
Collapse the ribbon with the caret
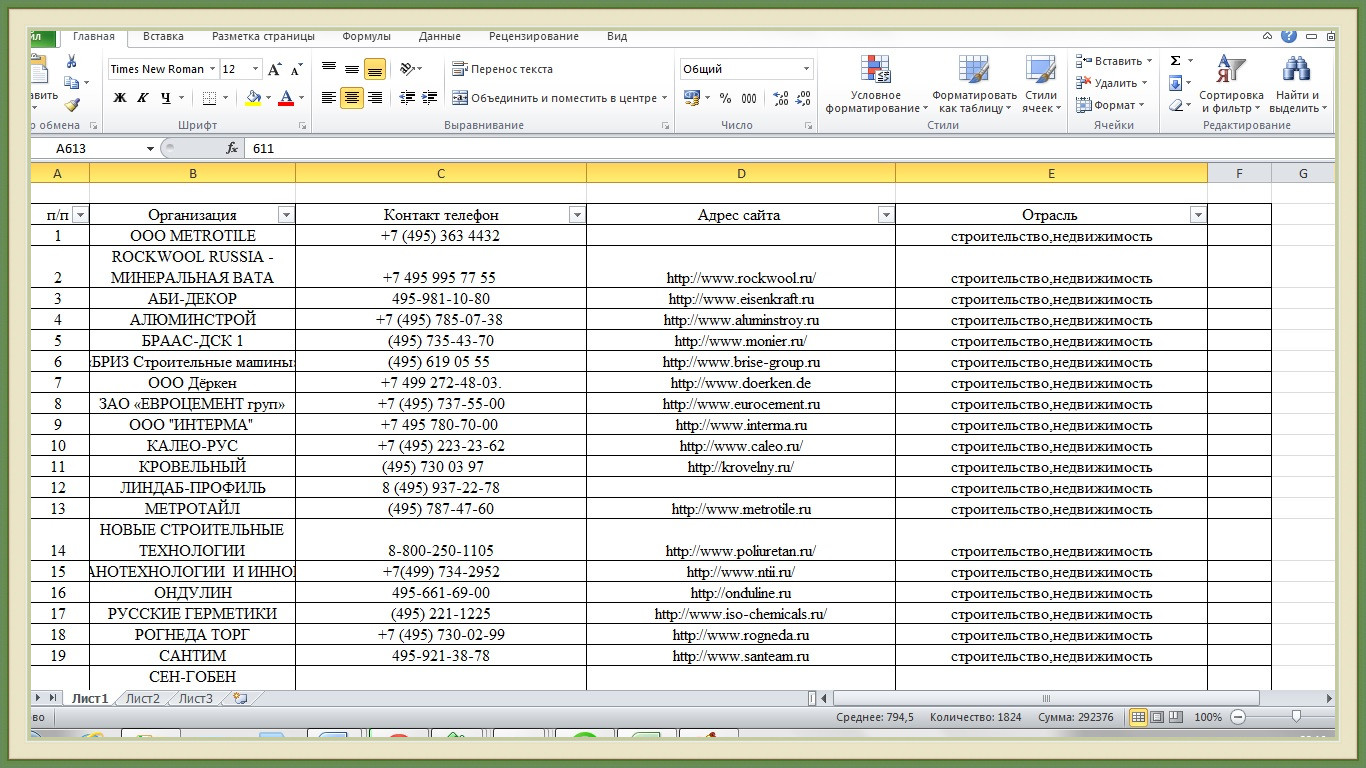1268,36
